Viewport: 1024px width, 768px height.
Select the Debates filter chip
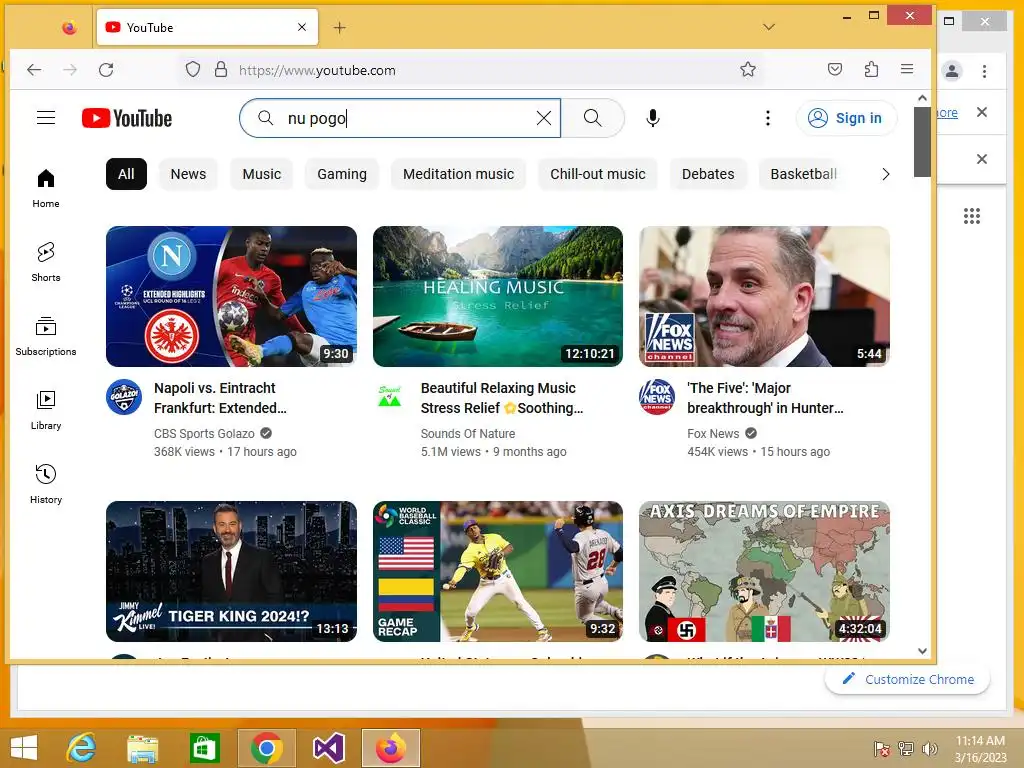coord(708,174)
